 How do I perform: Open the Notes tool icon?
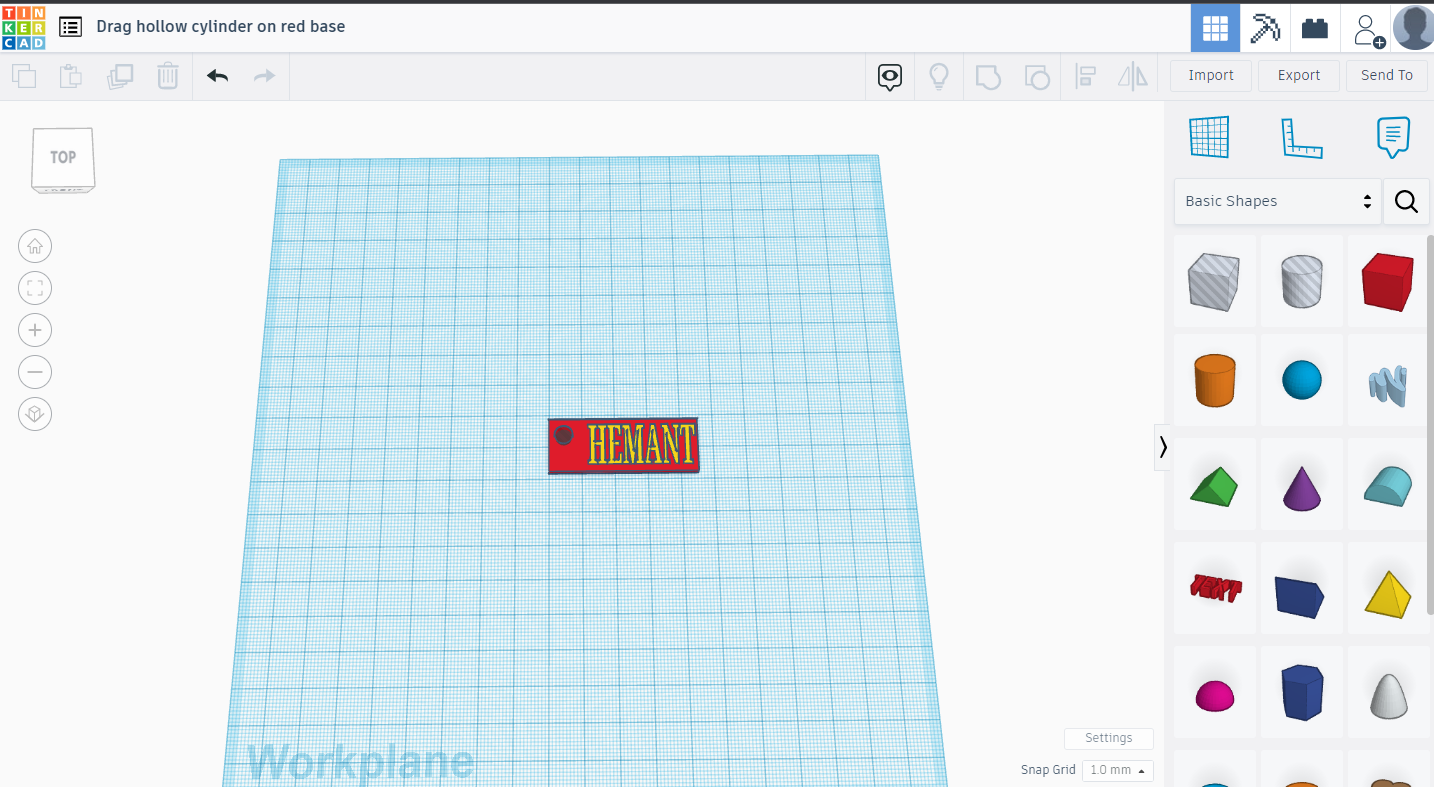click(890, 77)
